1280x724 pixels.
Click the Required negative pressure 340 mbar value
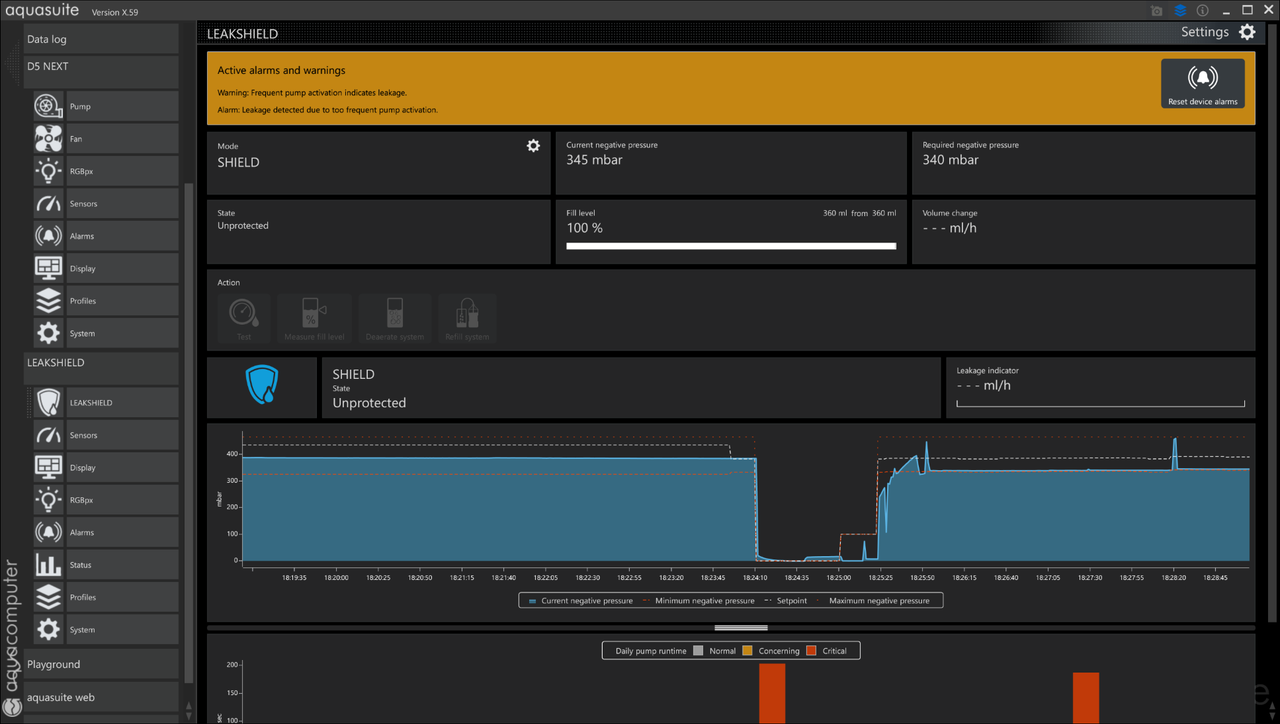pos(950,160)
